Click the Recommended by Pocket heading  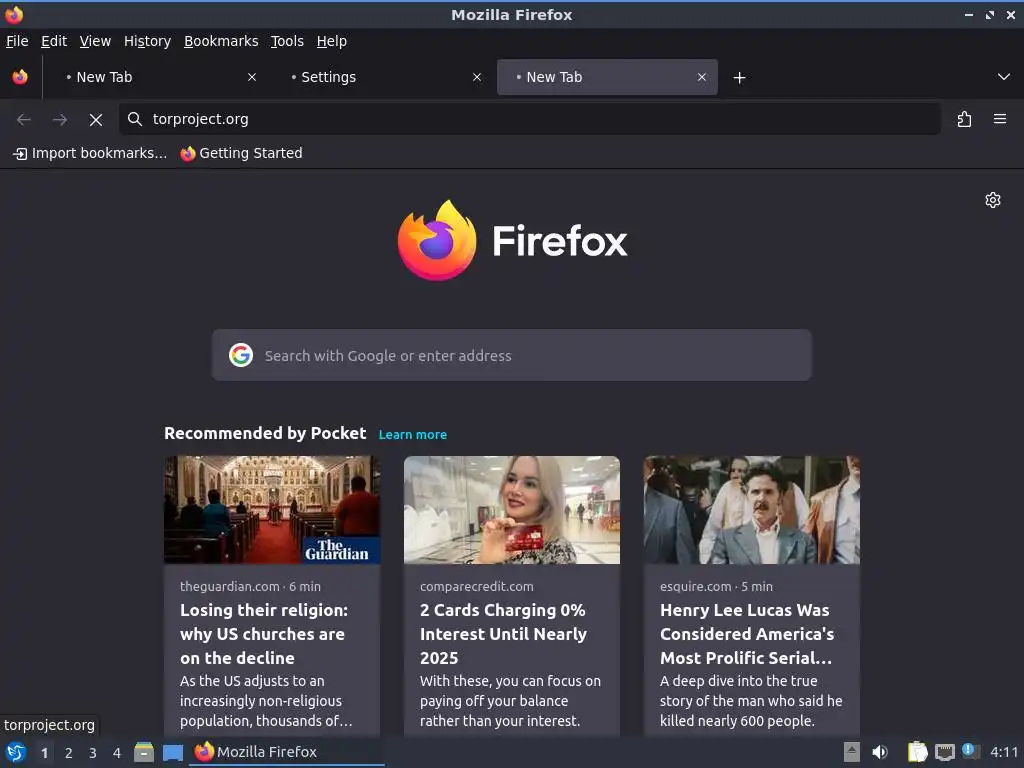click(x=265, y=434)
